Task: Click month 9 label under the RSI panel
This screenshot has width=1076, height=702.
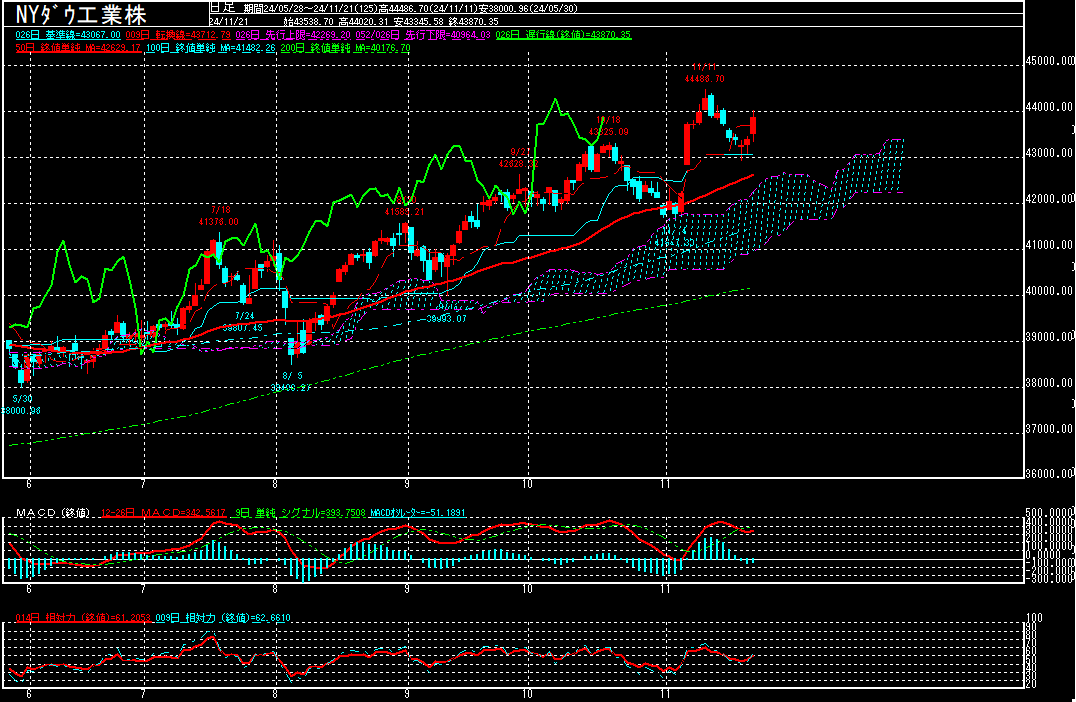Action: 407,694
